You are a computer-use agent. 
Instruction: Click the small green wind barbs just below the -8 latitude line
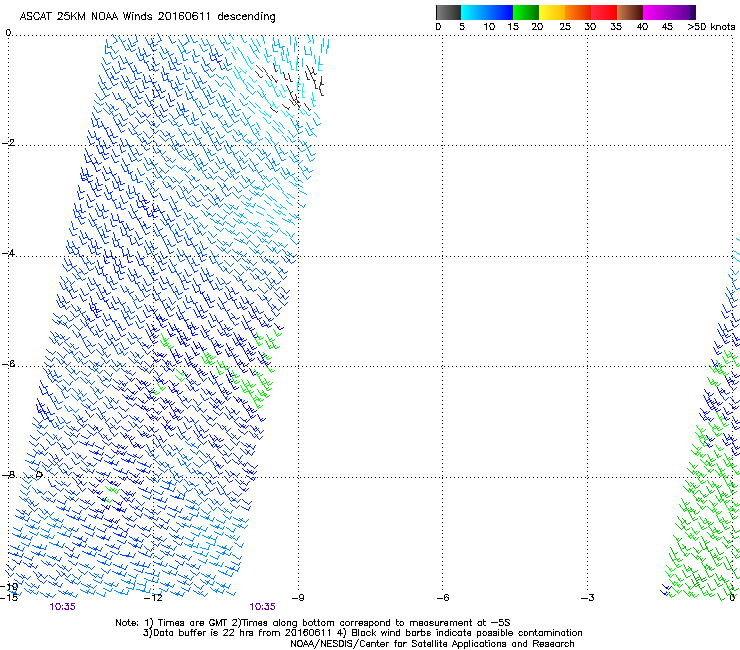[110, 492]
